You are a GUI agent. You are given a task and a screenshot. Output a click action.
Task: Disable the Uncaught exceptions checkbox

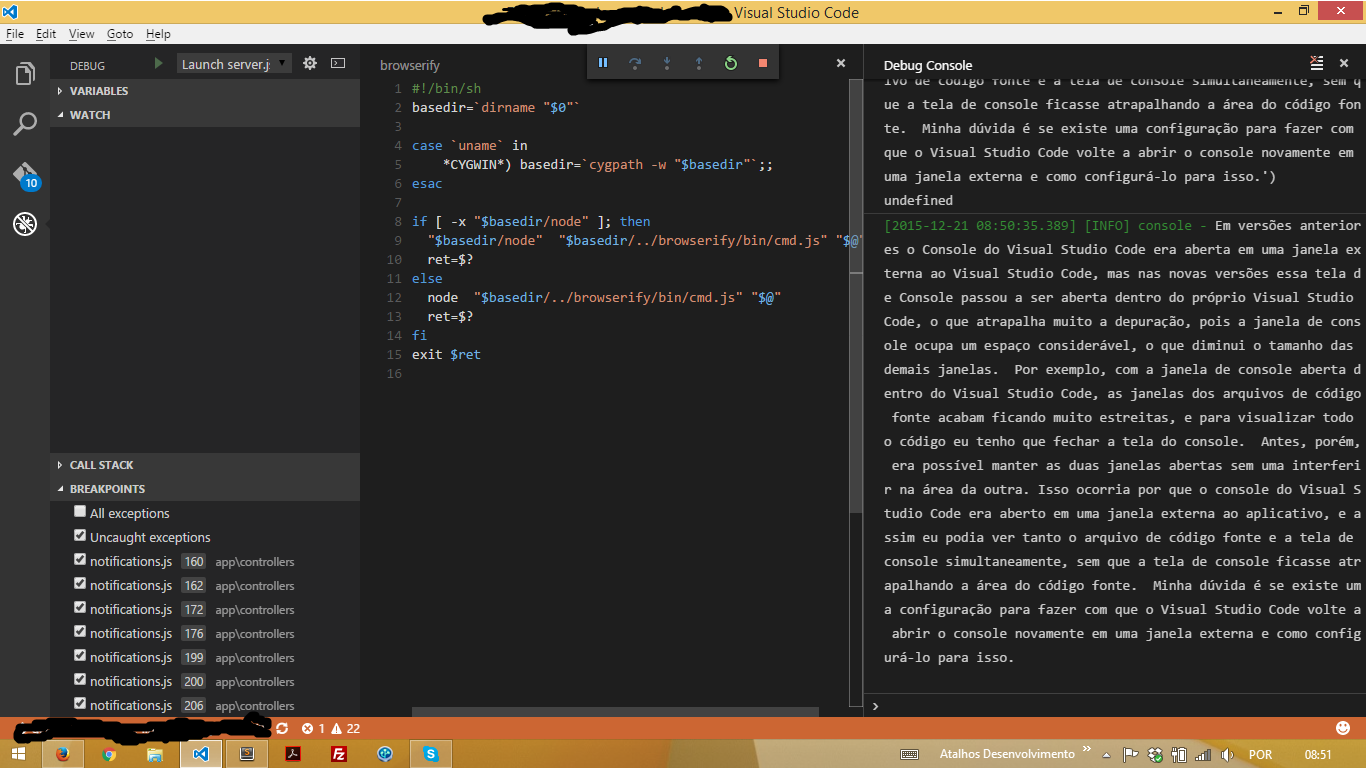tap(80, 536)
